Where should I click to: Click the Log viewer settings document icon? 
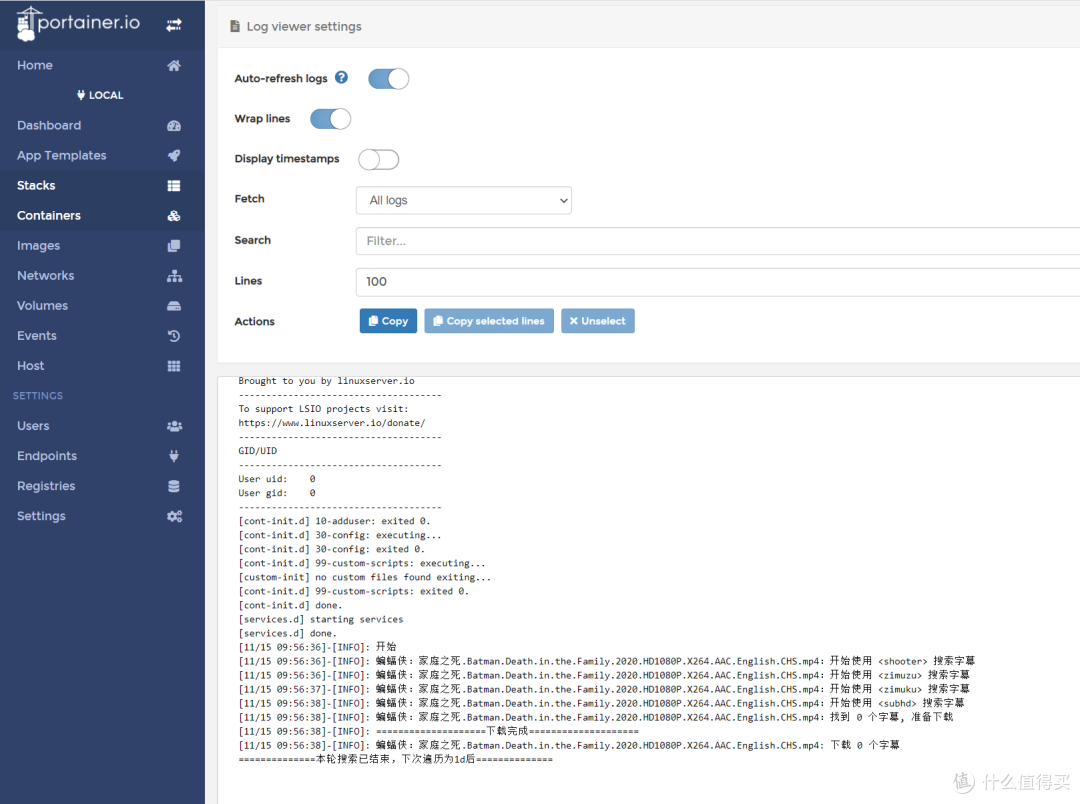[235, 26]
